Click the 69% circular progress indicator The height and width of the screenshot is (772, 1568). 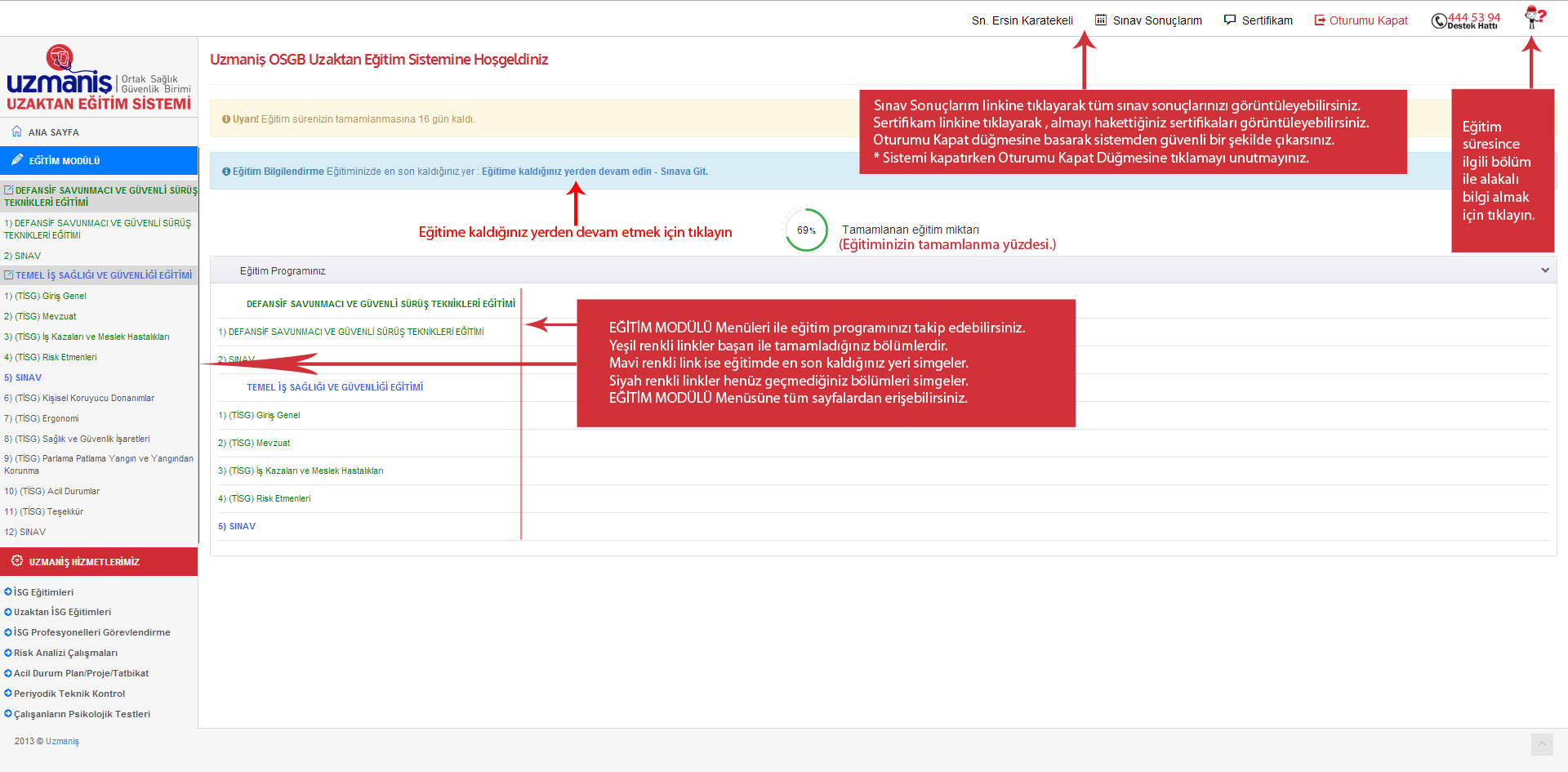(806, 230)
